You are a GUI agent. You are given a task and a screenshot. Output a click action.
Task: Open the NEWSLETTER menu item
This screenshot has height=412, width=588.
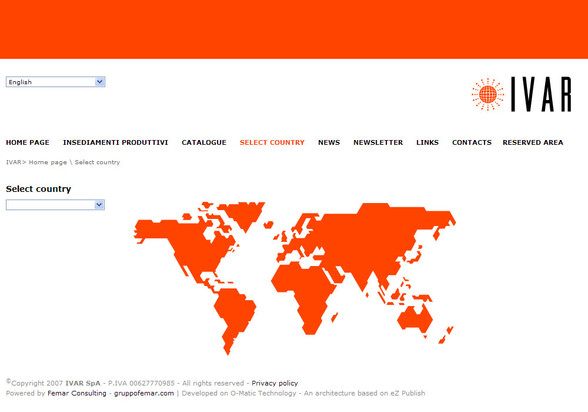(378, 142)
